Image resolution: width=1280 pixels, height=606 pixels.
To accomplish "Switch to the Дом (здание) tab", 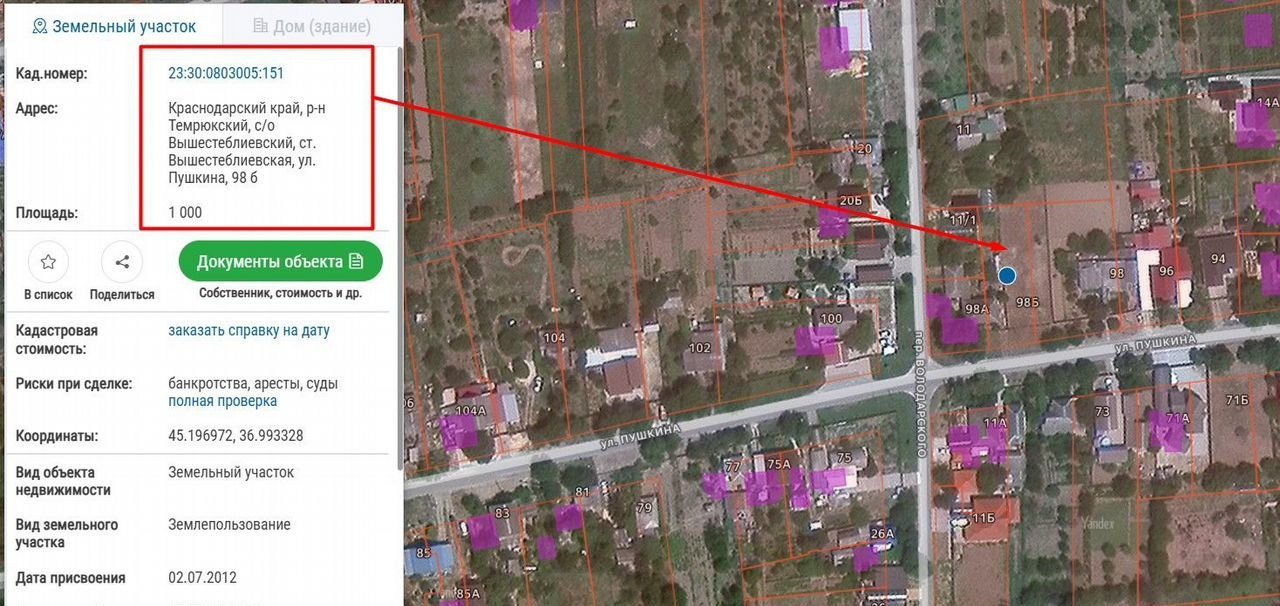I will click(311, 26).
